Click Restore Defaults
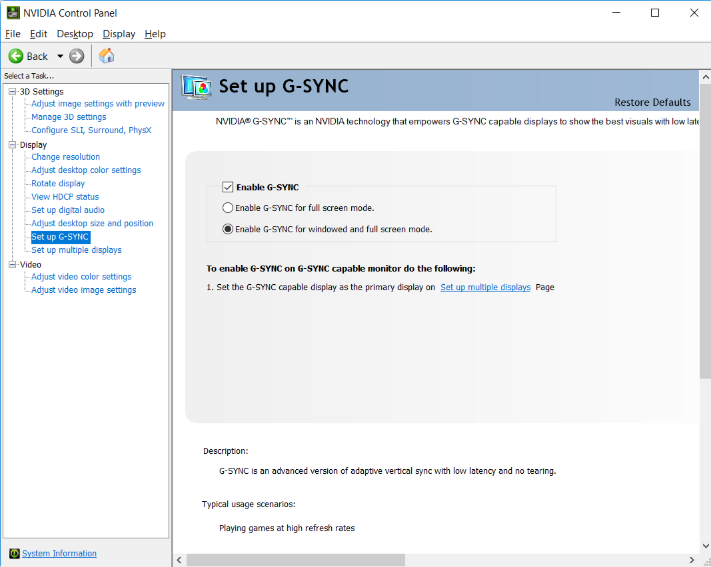Image resolution: width=711 pixels, height=567 pixels. click(653, 103)
